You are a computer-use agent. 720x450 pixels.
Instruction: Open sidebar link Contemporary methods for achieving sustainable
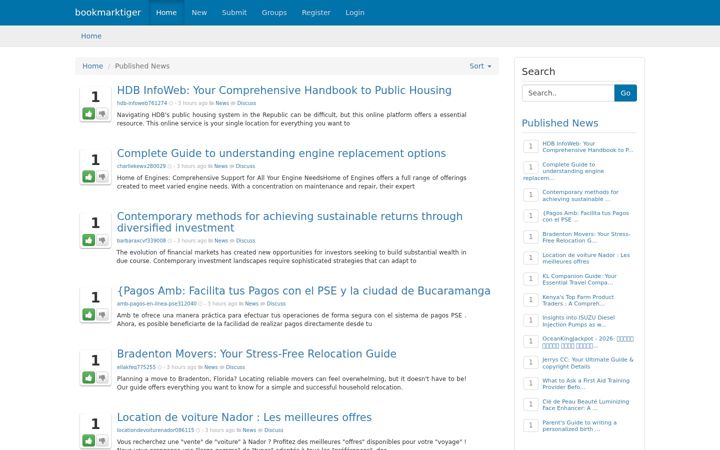(580, 196)
